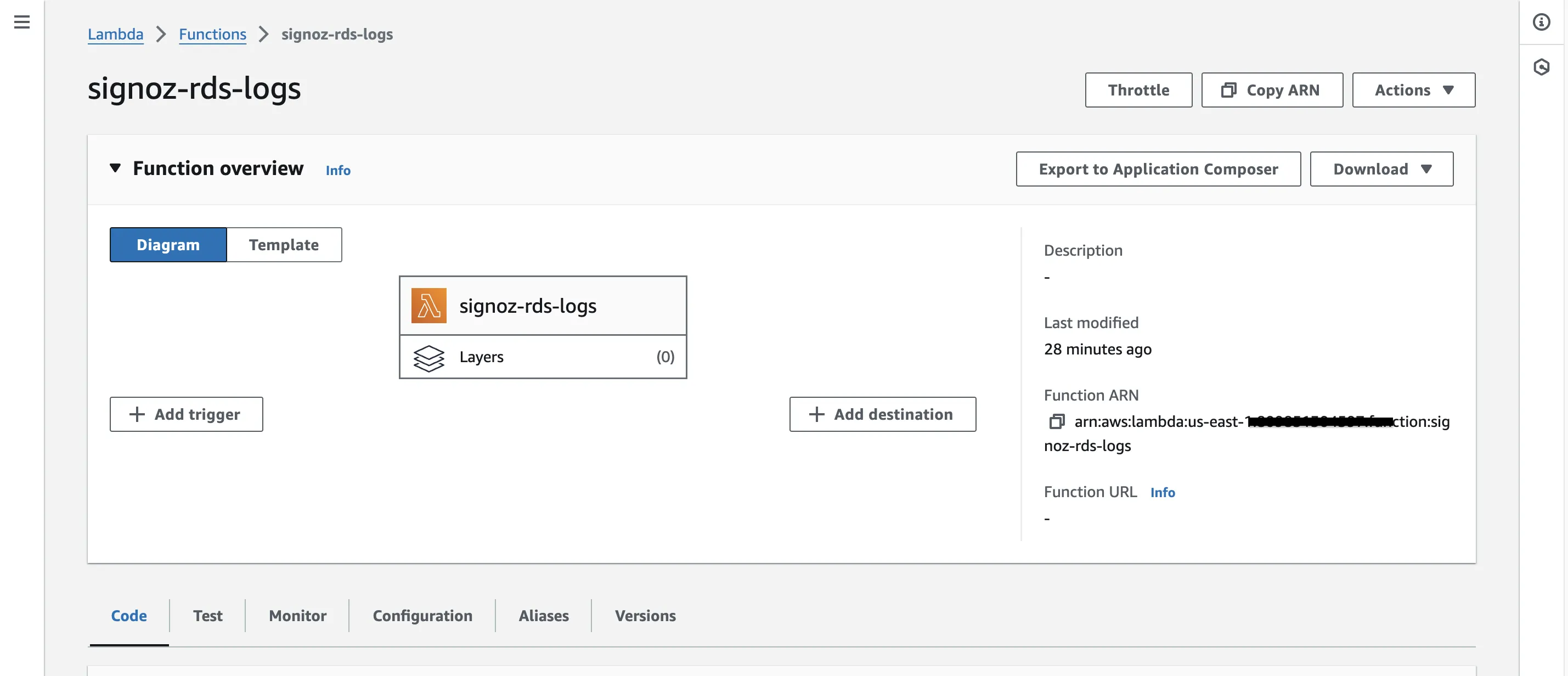Screen dimensions: 1568x676
Task: Click the signoz-rds-logs page heading
Action: pos(194,88)
